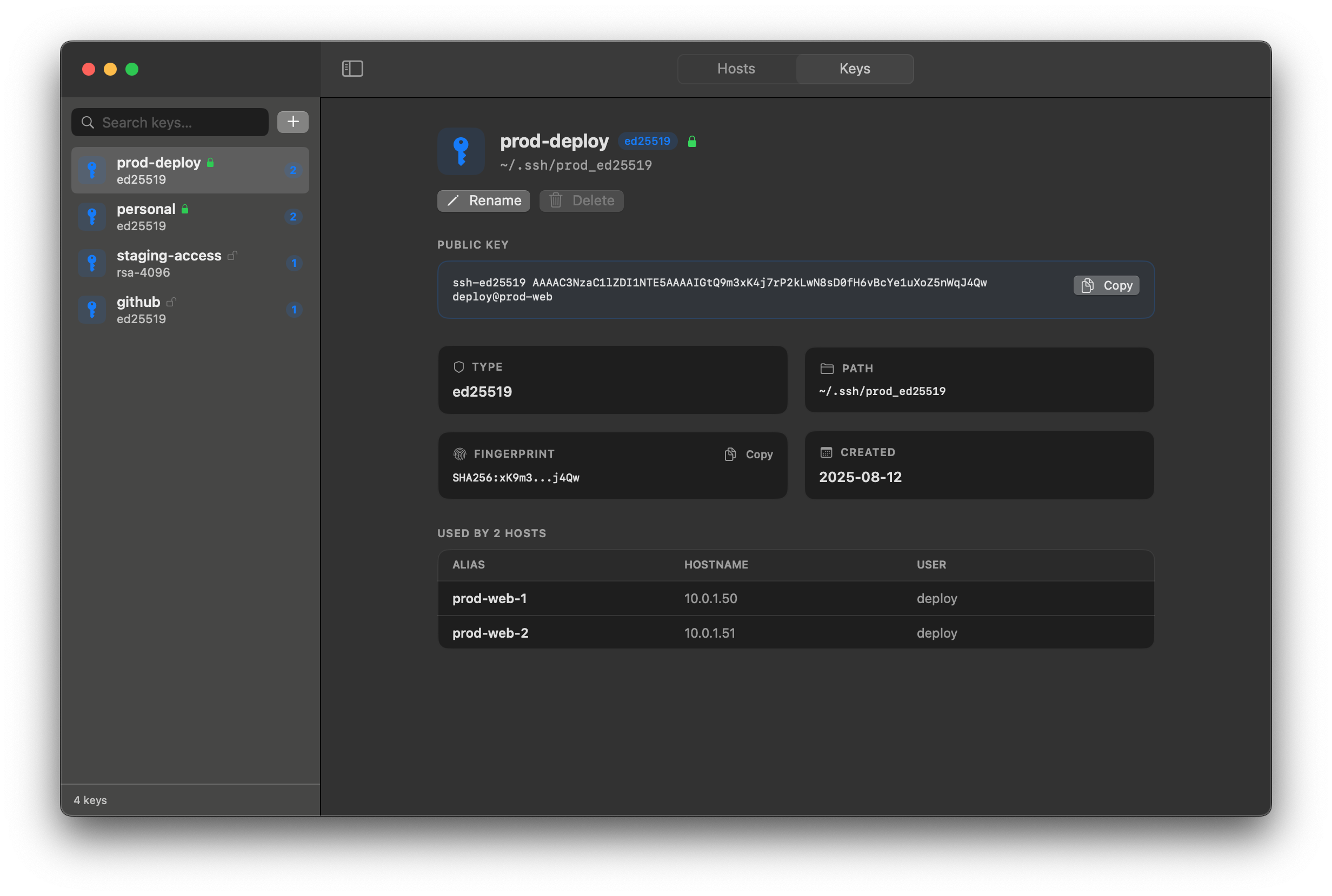Click the plus add-key button
This screenshot has height=896, width=1332.
(292, 122)
